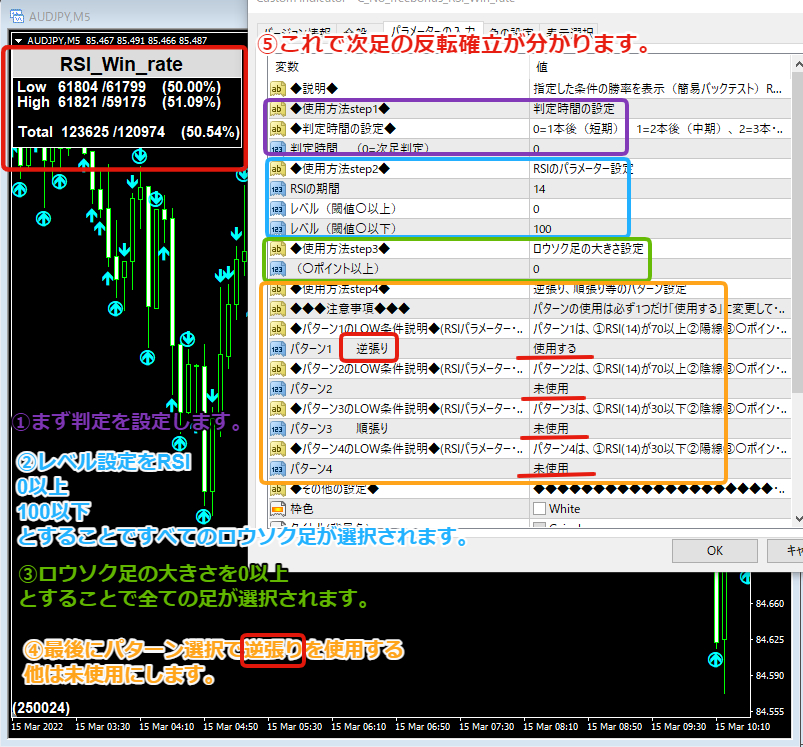This screenshot has height=747, width=803.
Task: Click the parameter list vertical scrollbar thumb
Action: [797, 233]
